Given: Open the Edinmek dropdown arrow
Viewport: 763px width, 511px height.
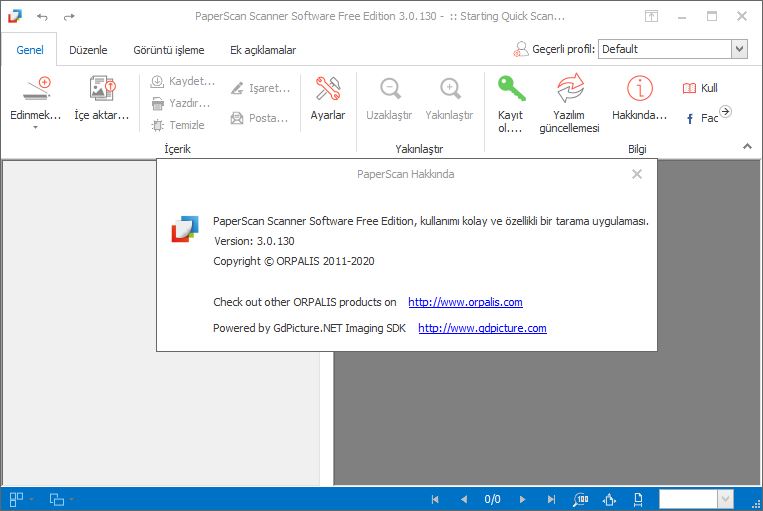Looking at the screenshot, I should 36,128.
